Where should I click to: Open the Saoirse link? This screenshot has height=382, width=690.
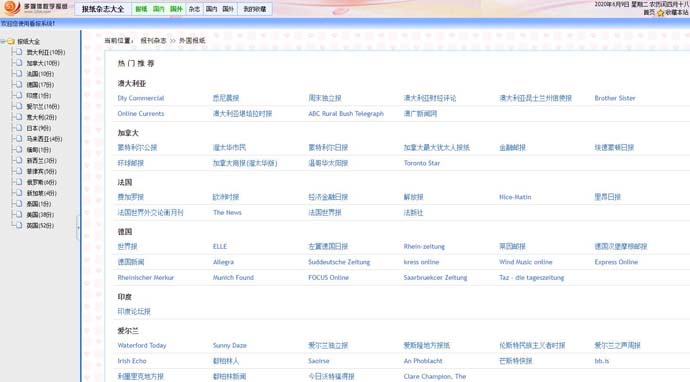319,361
